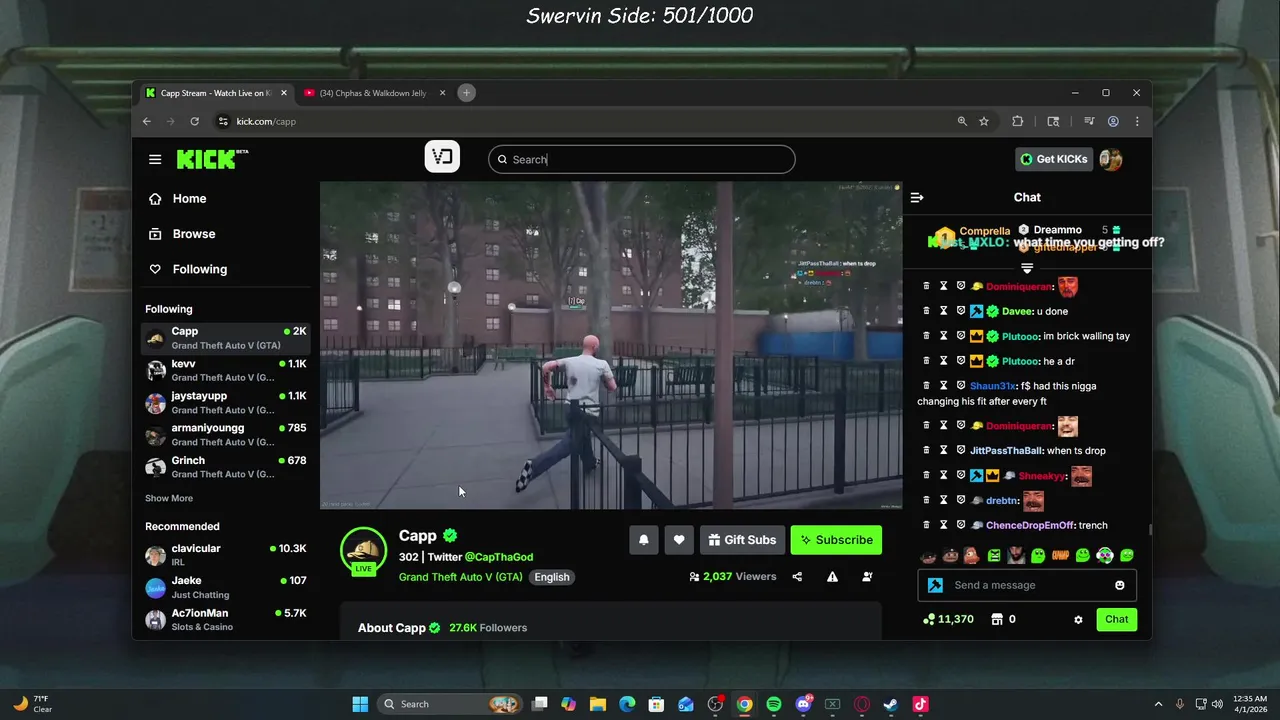1280x720 pixels.
Task: Open the clips icon next to search
Action: point(442,157)
